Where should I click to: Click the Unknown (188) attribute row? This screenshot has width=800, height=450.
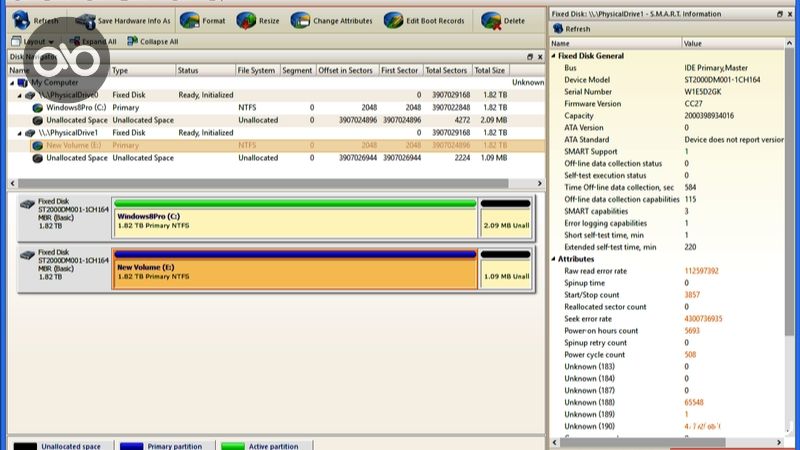tap(667, 403)
